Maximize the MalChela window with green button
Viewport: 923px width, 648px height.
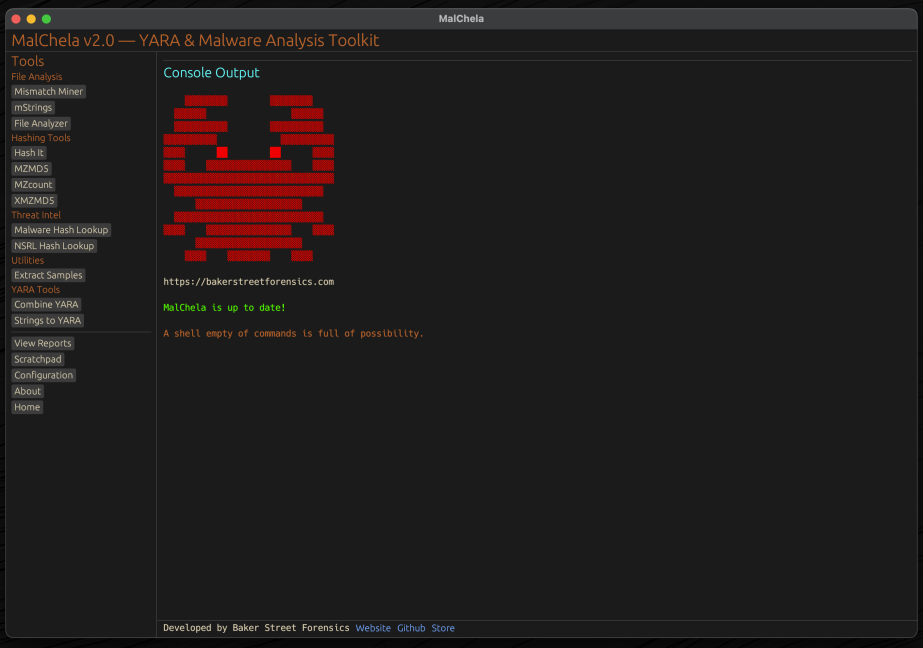pyautogui.click(x=47, y=19)
